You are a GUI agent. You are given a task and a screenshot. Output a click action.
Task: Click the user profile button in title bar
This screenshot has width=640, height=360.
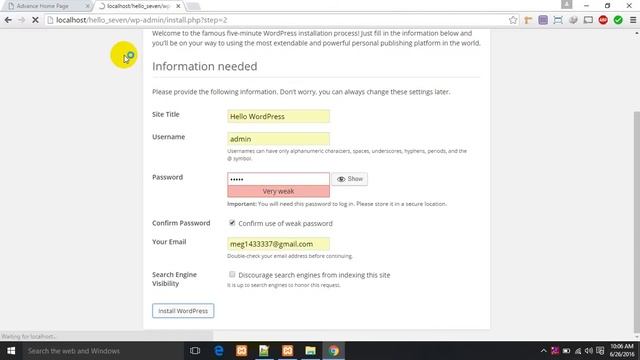[x=567, y=4]
